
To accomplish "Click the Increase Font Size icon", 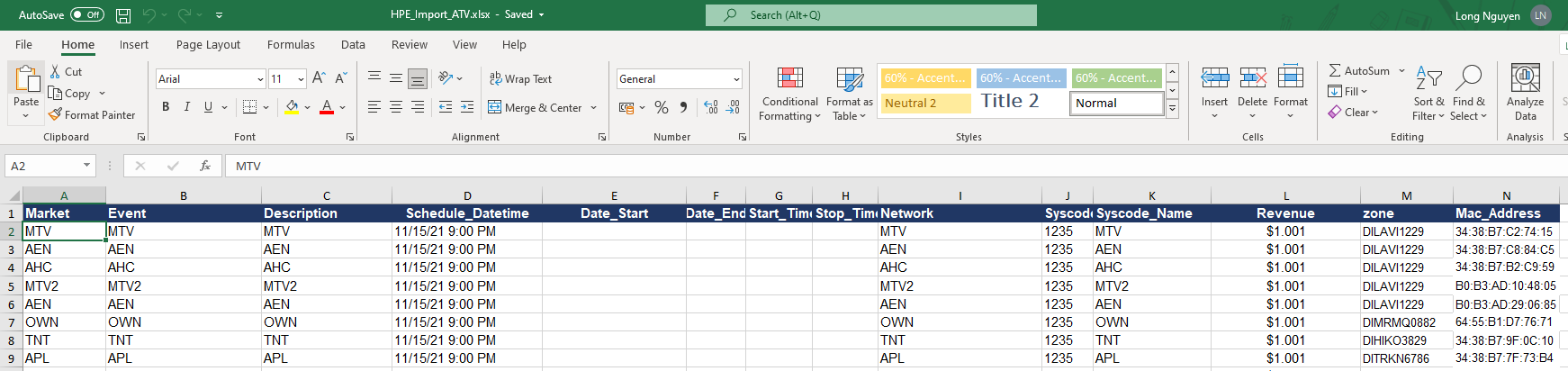I will tap(319, 78).
